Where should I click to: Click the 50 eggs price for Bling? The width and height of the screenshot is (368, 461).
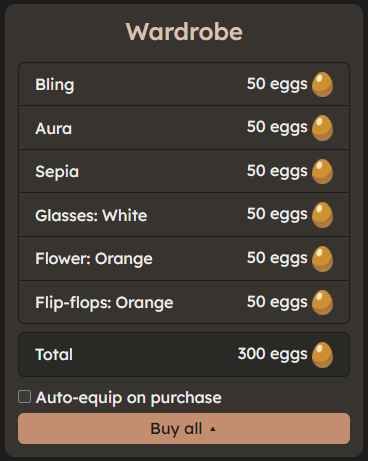point(277,84)
